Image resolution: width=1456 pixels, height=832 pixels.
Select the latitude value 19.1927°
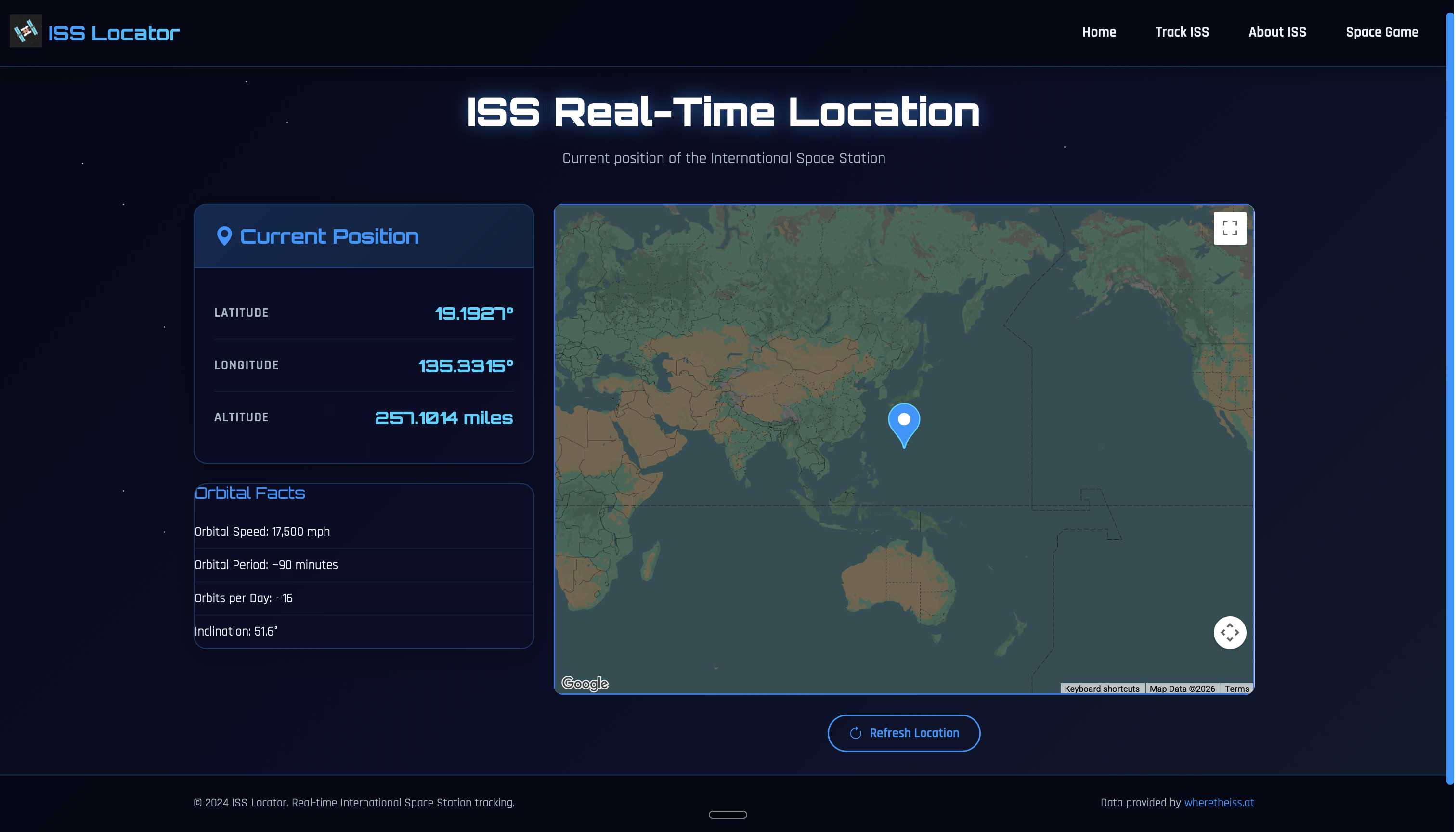(474, 313)
